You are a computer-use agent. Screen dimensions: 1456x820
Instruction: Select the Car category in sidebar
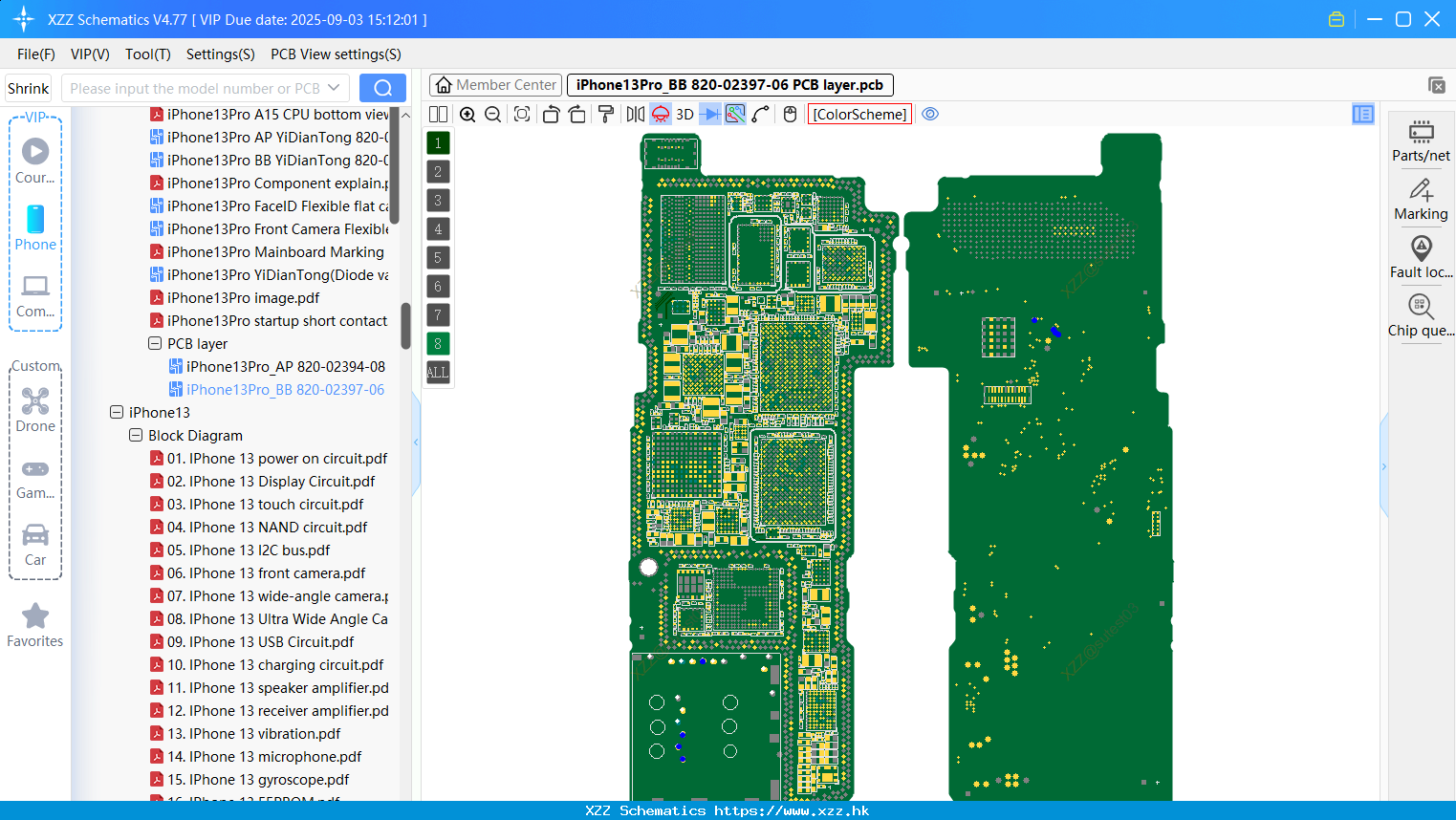(x=35, y=545)
